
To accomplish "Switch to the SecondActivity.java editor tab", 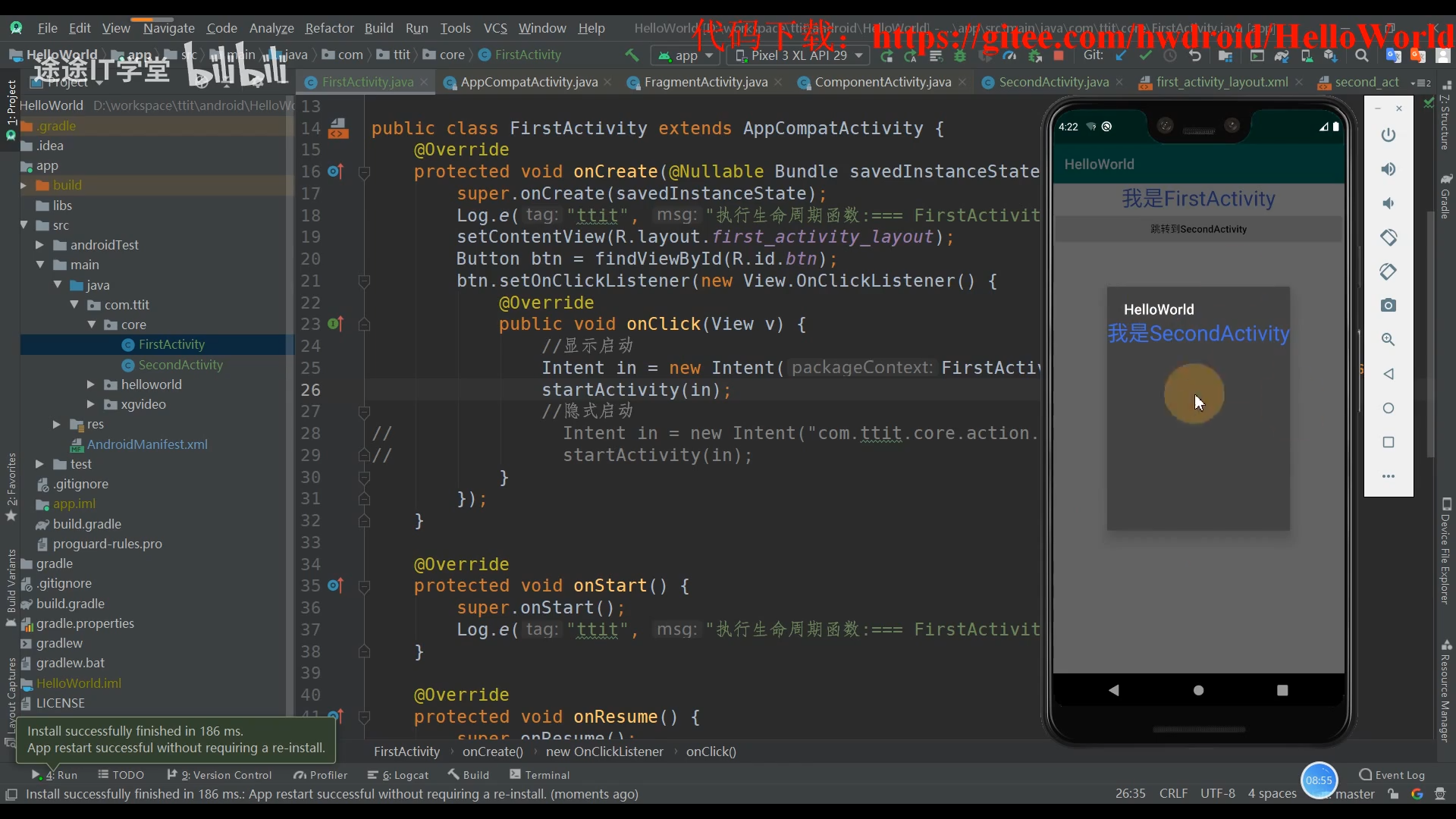I will (x=1053, y=82).
